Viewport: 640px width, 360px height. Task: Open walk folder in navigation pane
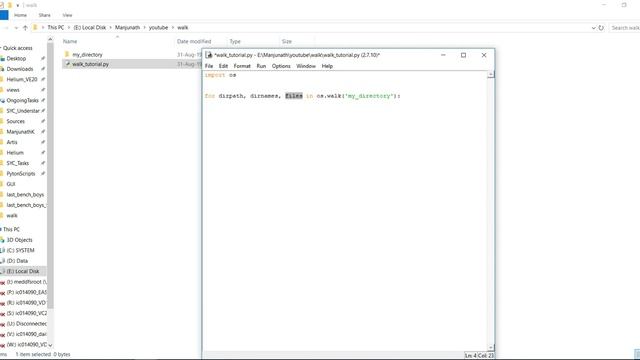pyautogui.click(x=12, y=216)
